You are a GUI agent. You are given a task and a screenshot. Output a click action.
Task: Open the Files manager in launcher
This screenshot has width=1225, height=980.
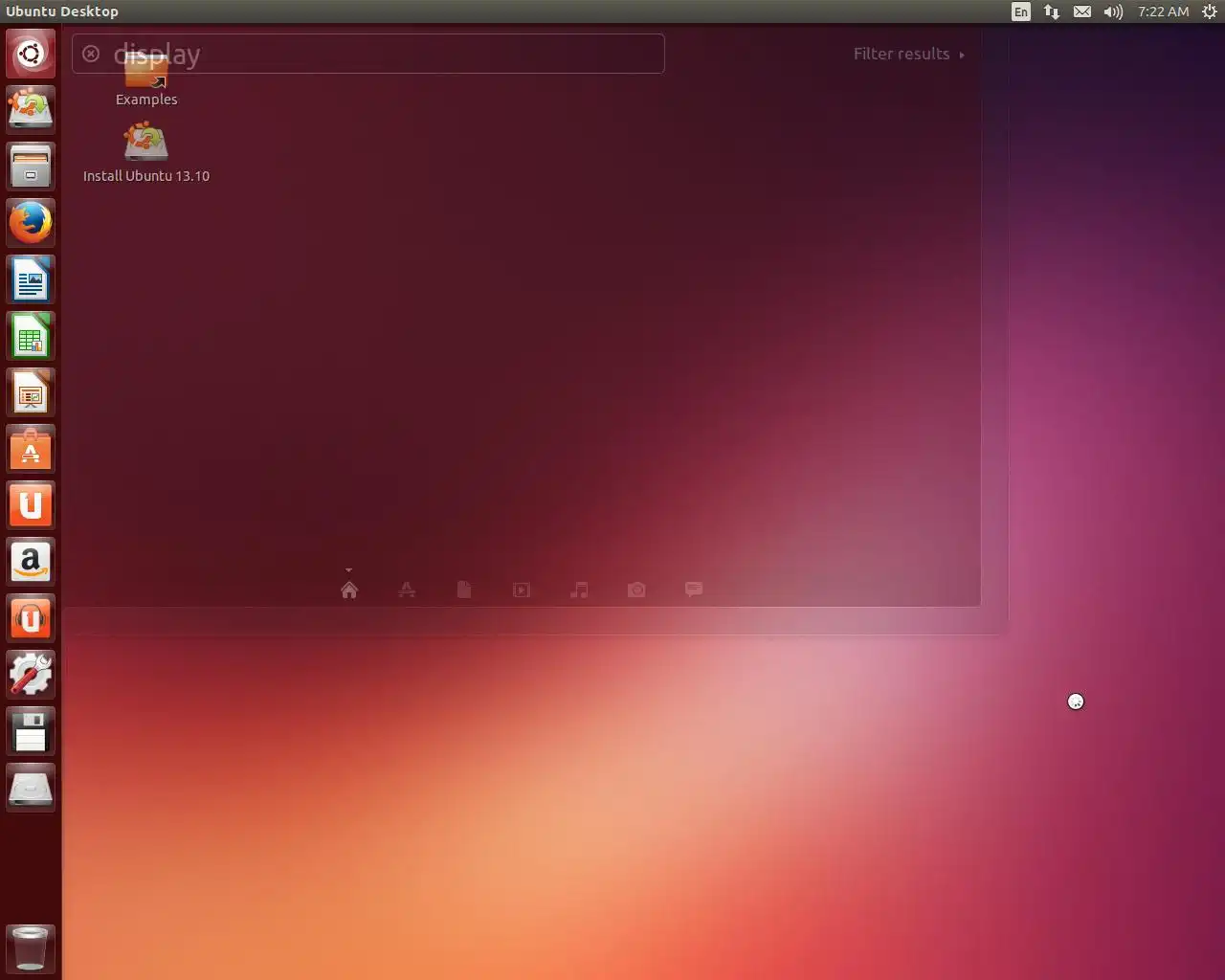pyautogui.click(x=31, y=166)
